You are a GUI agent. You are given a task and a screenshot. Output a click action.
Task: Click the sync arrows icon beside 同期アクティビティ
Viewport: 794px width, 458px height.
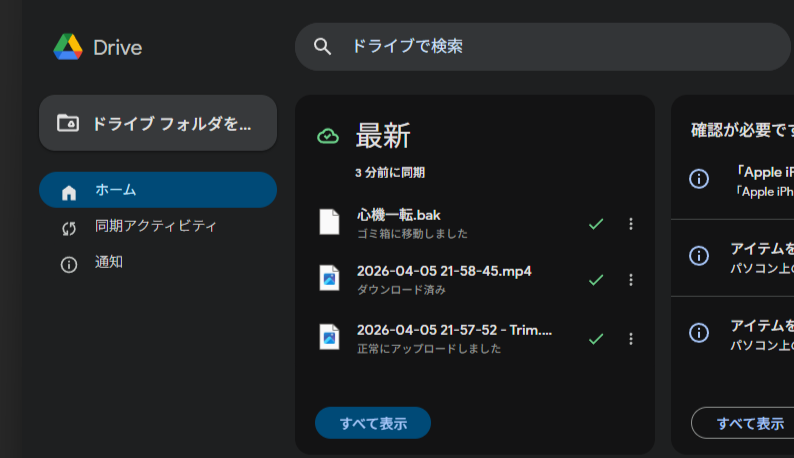(69, 229)
